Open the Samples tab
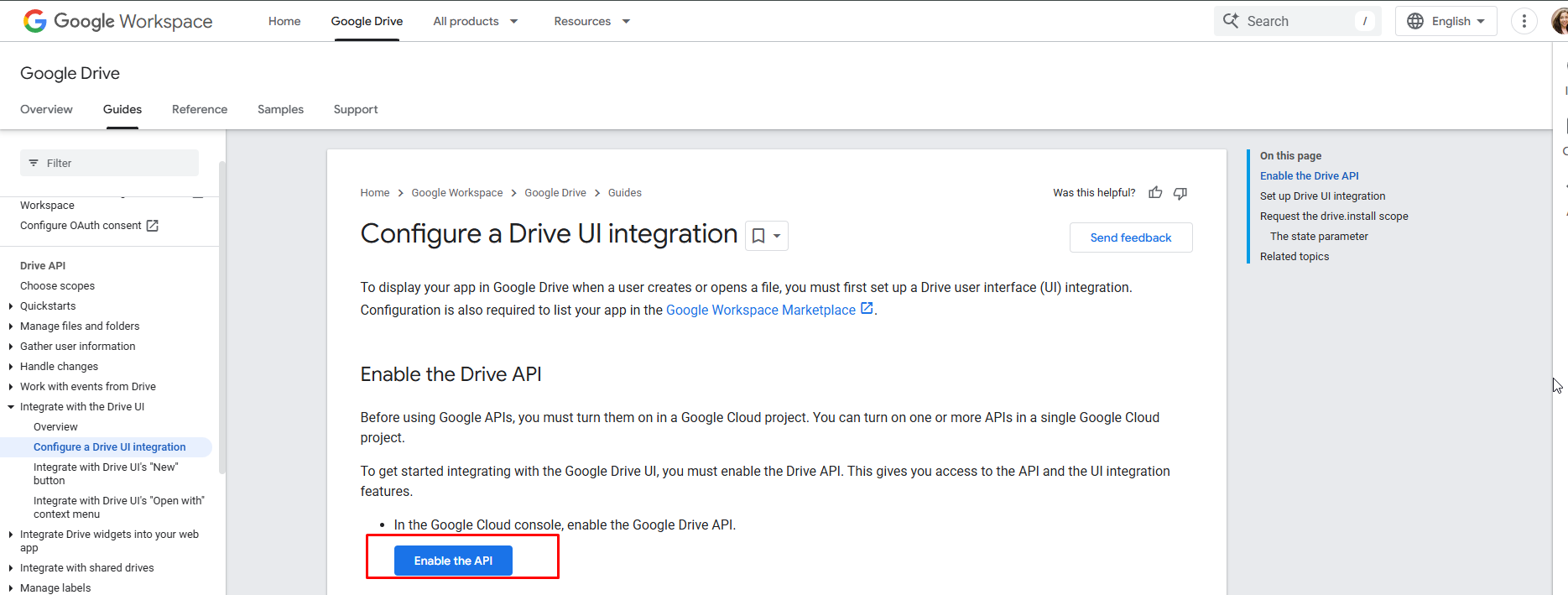1568x595 pixels. point(280,109)
